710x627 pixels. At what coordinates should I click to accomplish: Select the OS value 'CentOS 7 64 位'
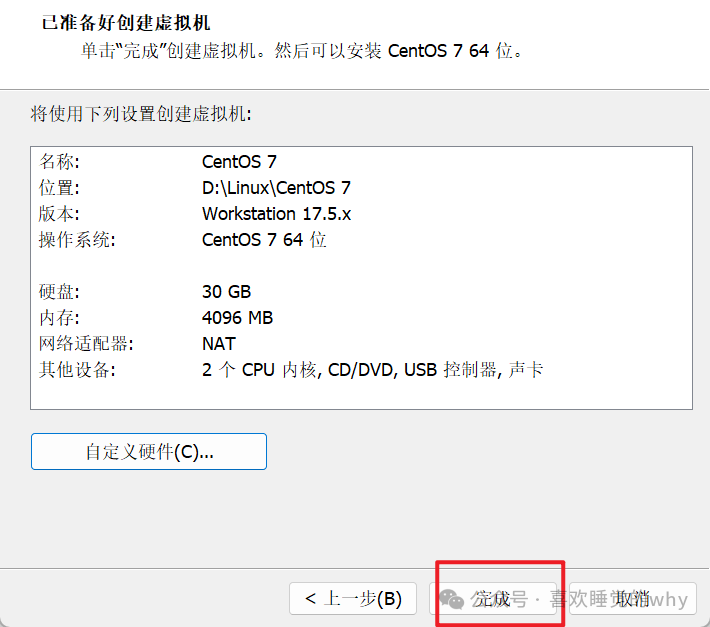pyautogui.click(x=264, y=239)
